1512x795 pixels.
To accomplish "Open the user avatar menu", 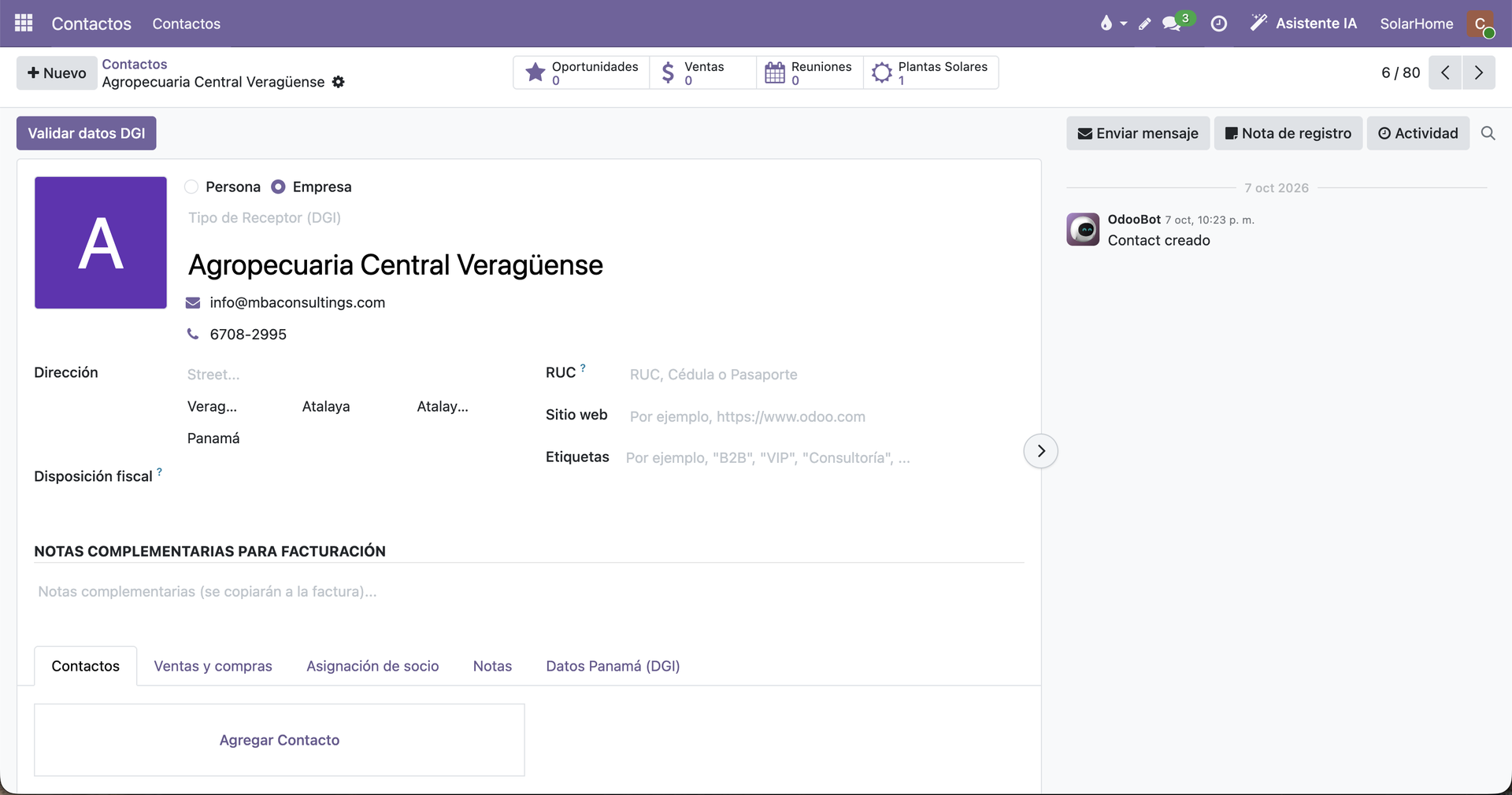I will [1480, 24].
